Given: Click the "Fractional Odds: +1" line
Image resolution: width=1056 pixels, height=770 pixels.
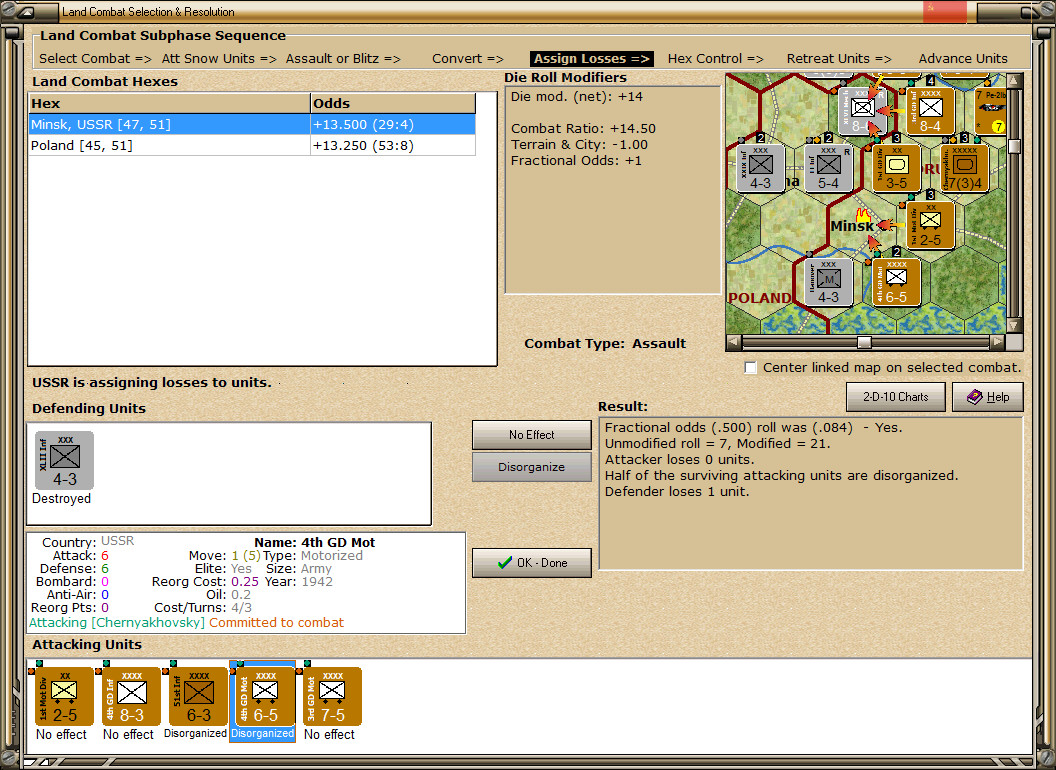Looking at the screenshot, I should click(576, 161).
